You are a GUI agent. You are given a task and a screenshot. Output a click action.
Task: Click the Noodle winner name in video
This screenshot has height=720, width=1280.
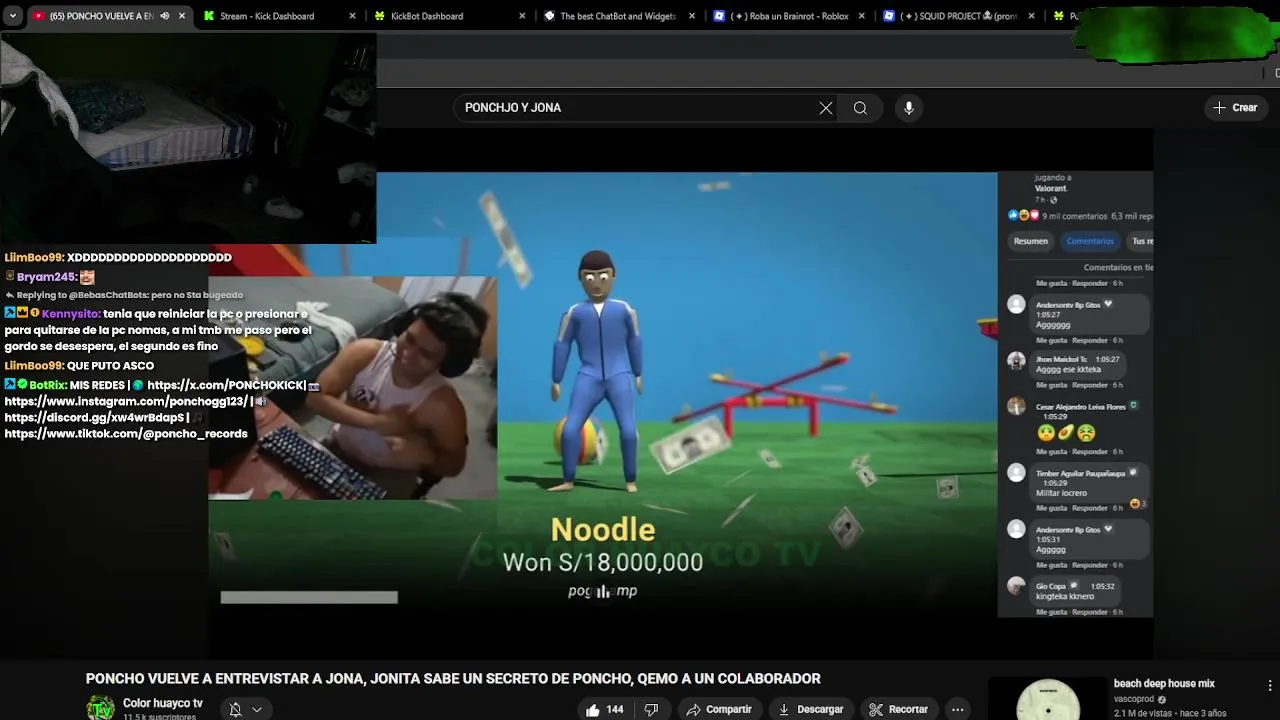tap(603, 530)
